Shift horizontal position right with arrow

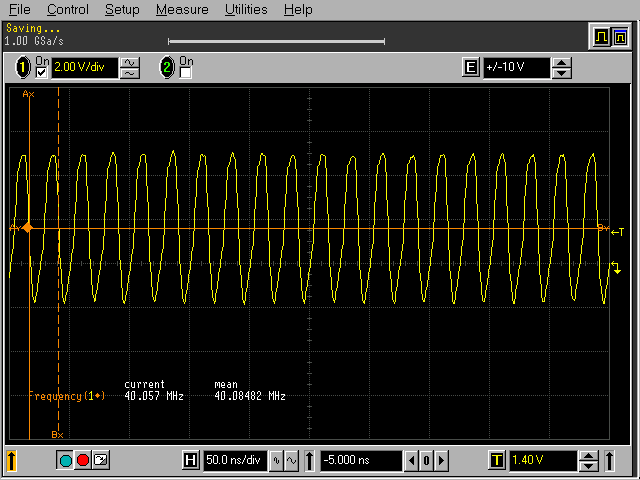coord(441,461)
